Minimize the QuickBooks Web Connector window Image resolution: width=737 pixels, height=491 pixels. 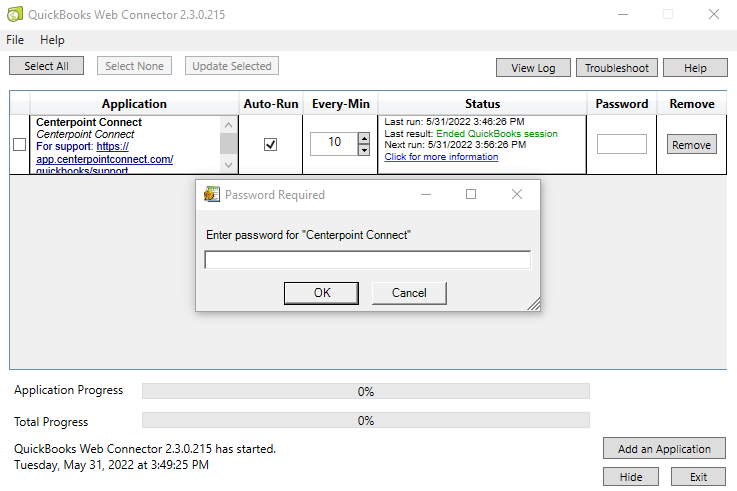623,15
